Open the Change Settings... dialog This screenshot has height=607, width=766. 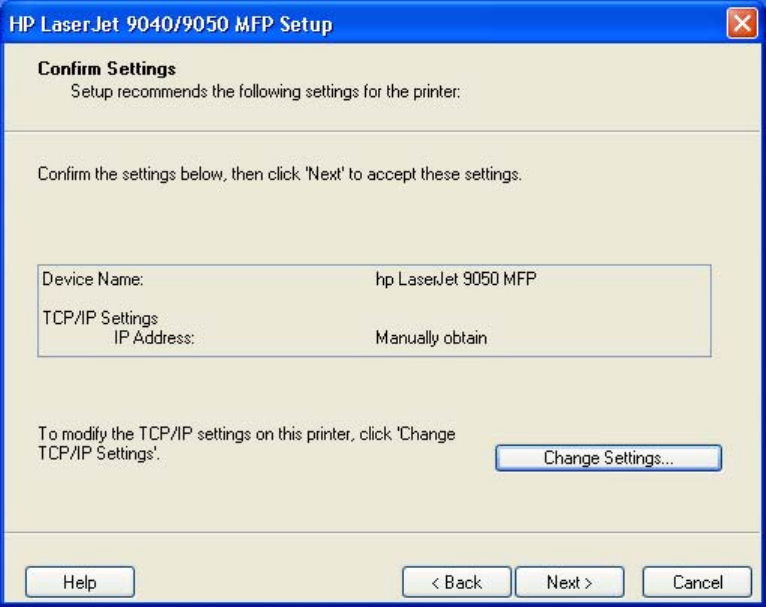[609, 458]
